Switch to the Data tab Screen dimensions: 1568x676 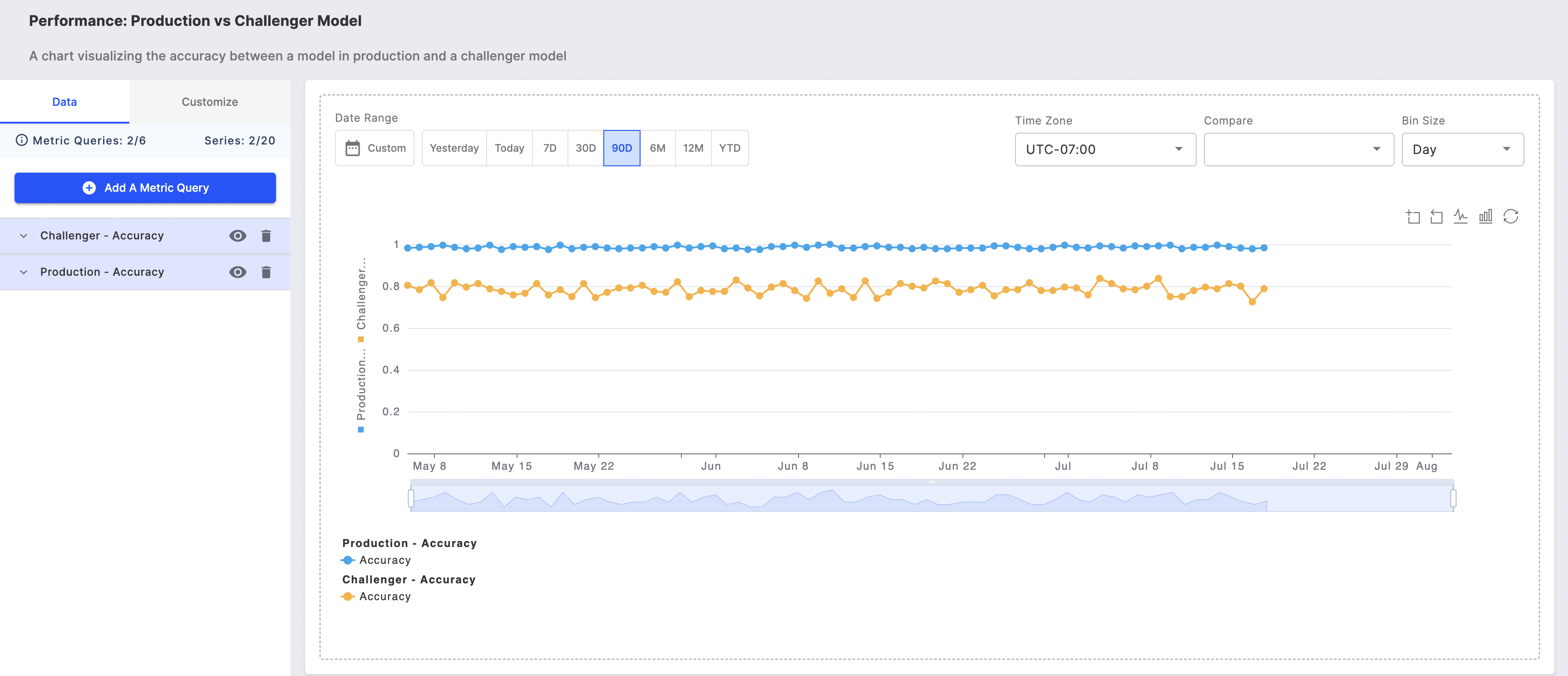(64, 102)
